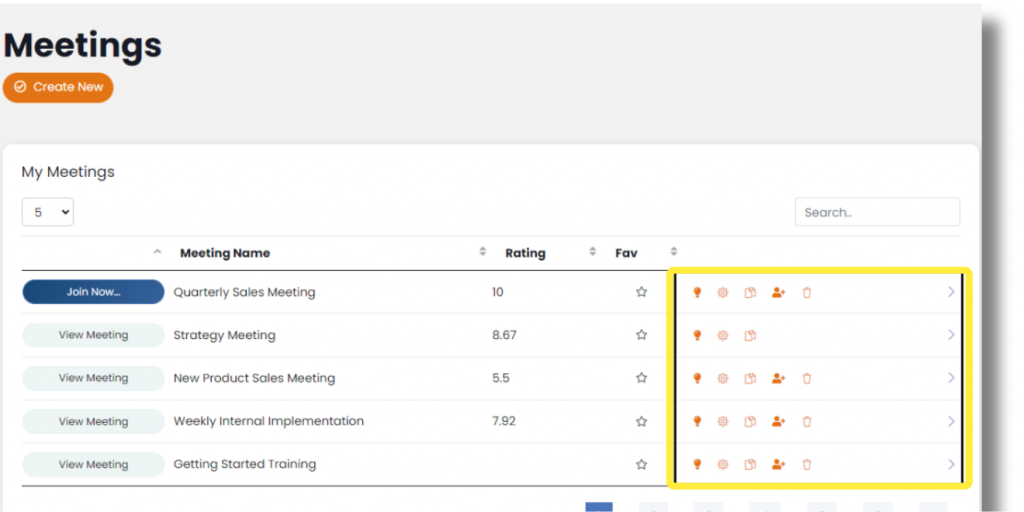The width and height of the screenshot is (1024, 512).
Task: Delete the Getting Started Training meeting
Action: pyautogui.click(x=807, y=465)
